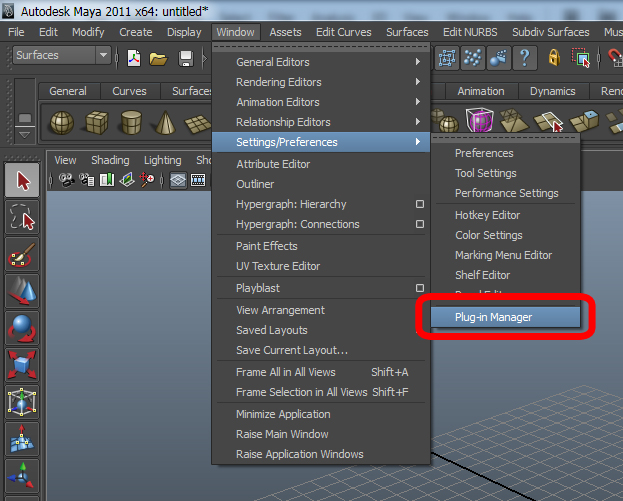Click the Save Scene floppy icon
Viewport: 623px width, 501px height.
(186, 59)
